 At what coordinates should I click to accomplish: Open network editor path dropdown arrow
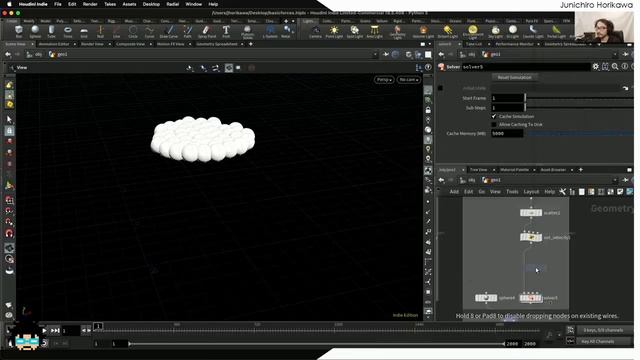point(615,180)
